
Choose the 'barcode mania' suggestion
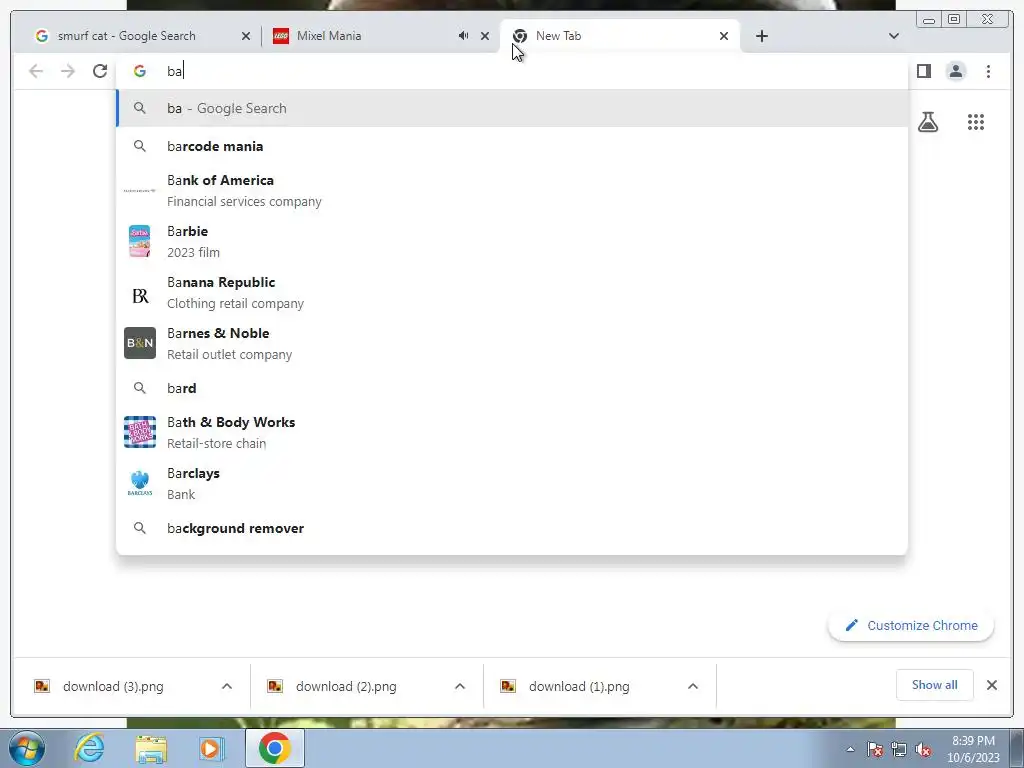click(512, 146)
